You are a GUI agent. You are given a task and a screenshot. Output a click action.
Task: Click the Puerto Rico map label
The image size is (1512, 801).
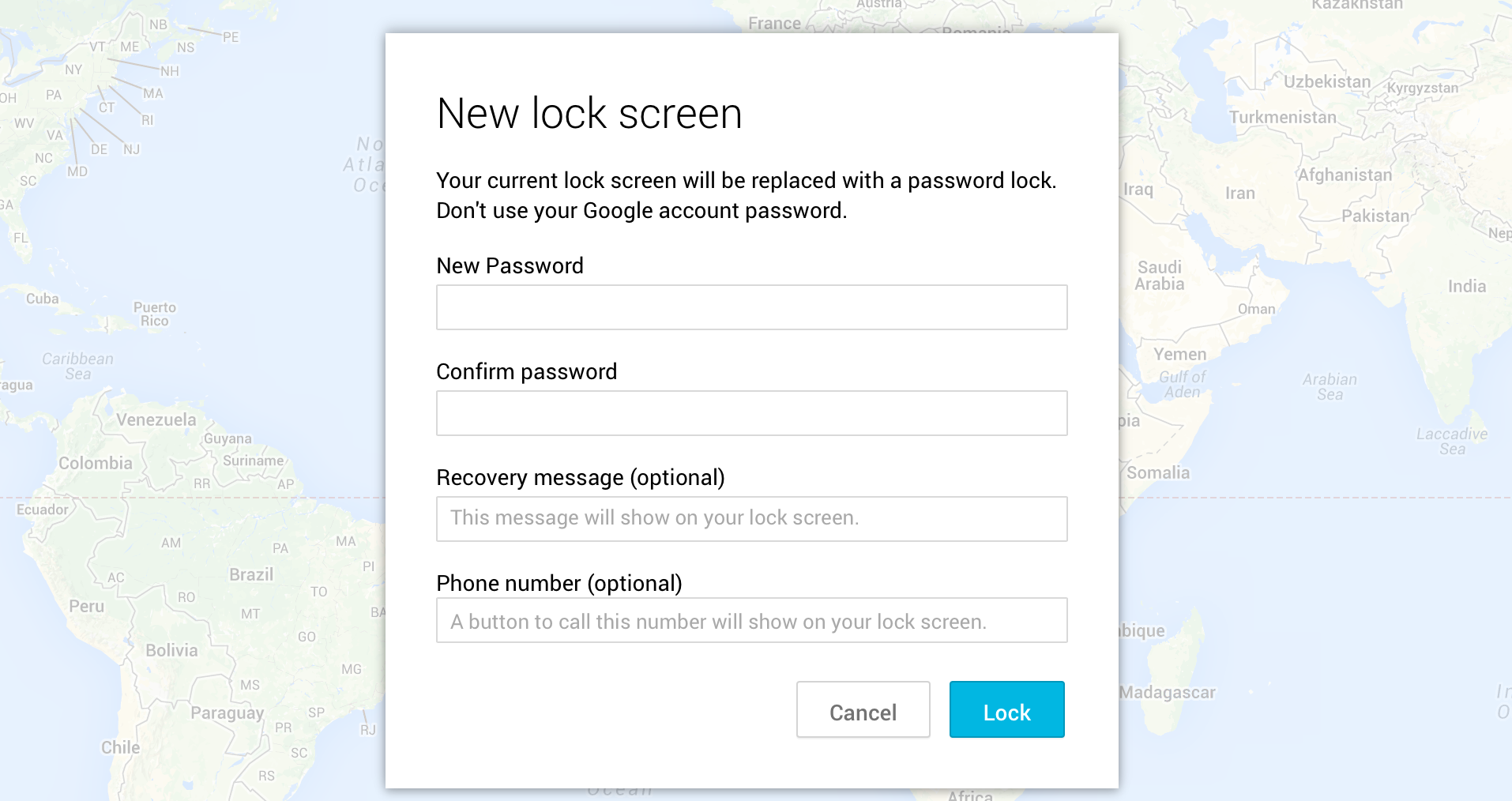153,314
